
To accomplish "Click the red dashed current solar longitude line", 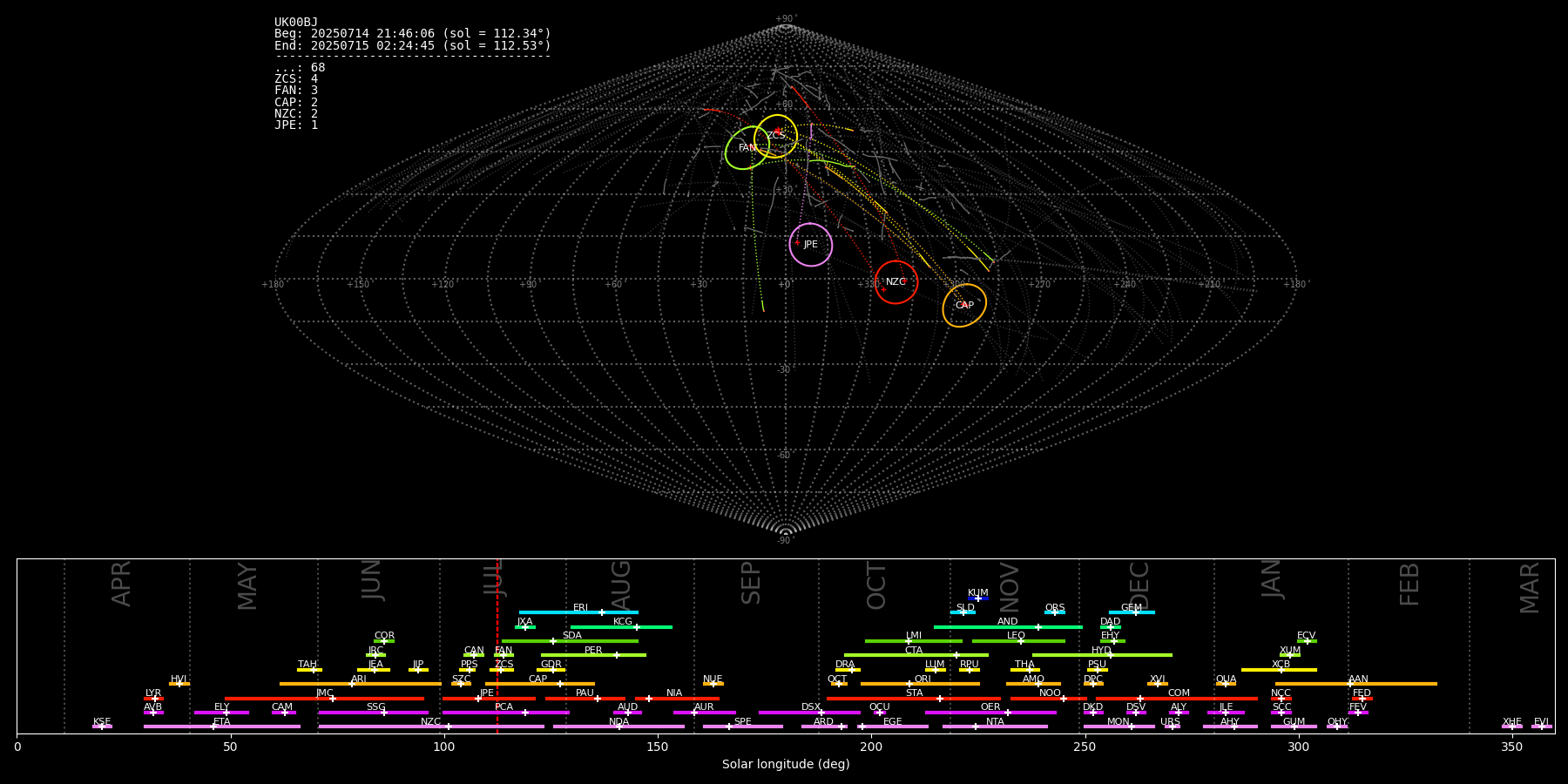I will click(x=497, y=645).
